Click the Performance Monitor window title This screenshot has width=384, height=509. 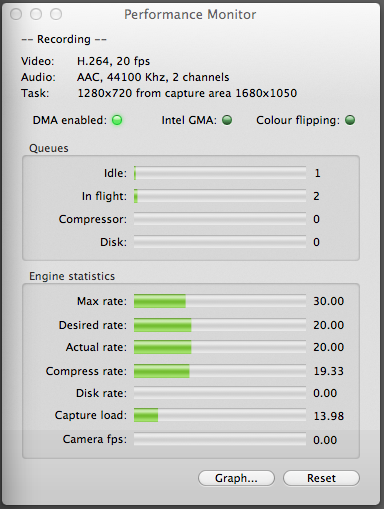[x=190, y=15]
